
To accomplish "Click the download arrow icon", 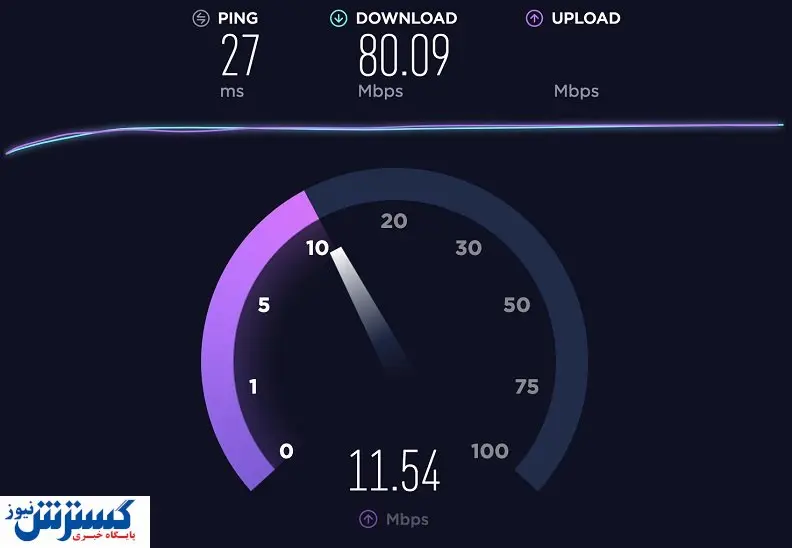I will click(x=338, y=19).
